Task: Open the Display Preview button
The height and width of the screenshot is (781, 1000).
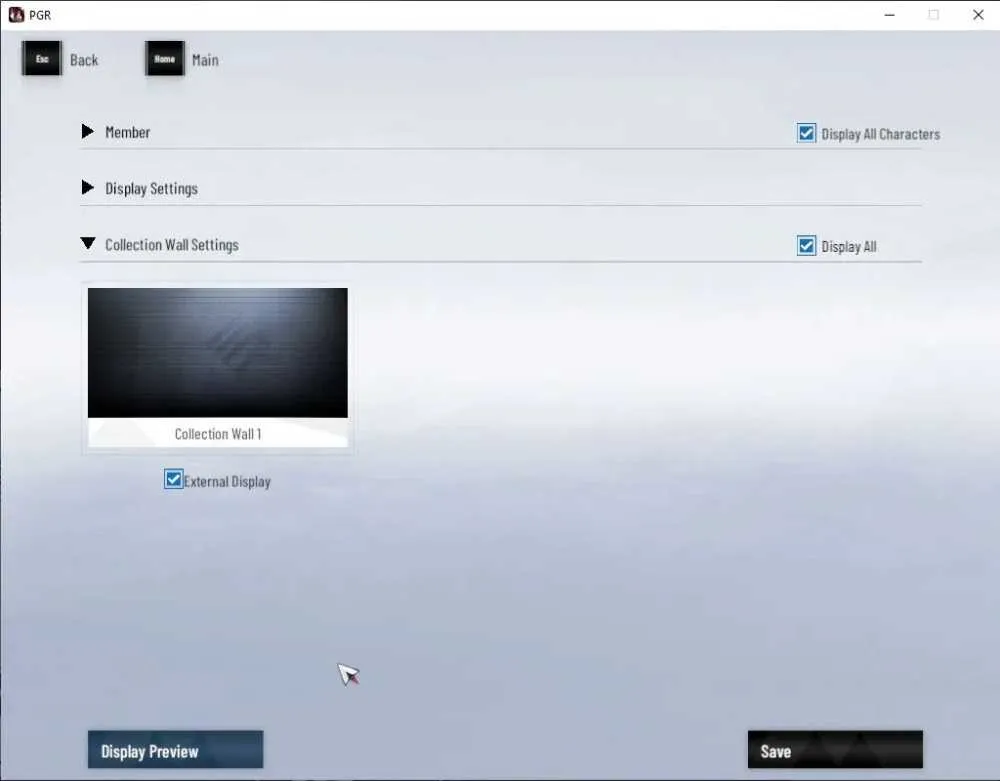Action: coord(175,750)
